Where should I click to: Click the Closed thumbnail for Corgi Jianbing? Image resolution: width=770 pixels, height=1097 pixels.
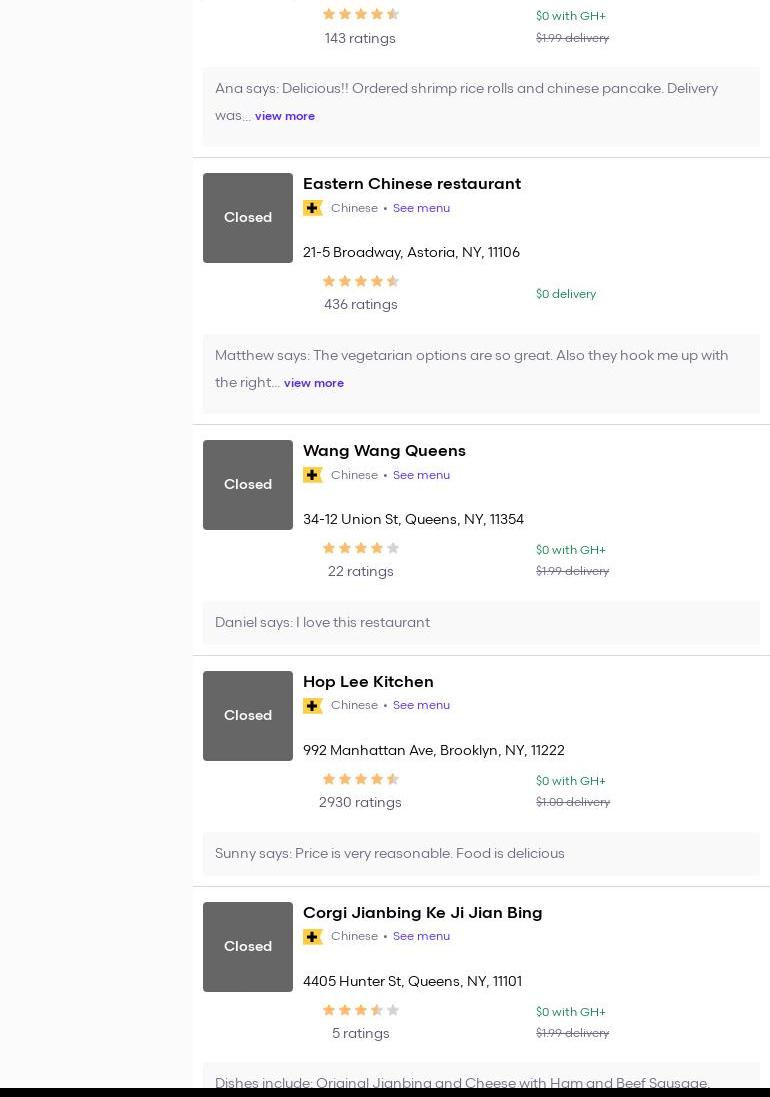[248, 947]
